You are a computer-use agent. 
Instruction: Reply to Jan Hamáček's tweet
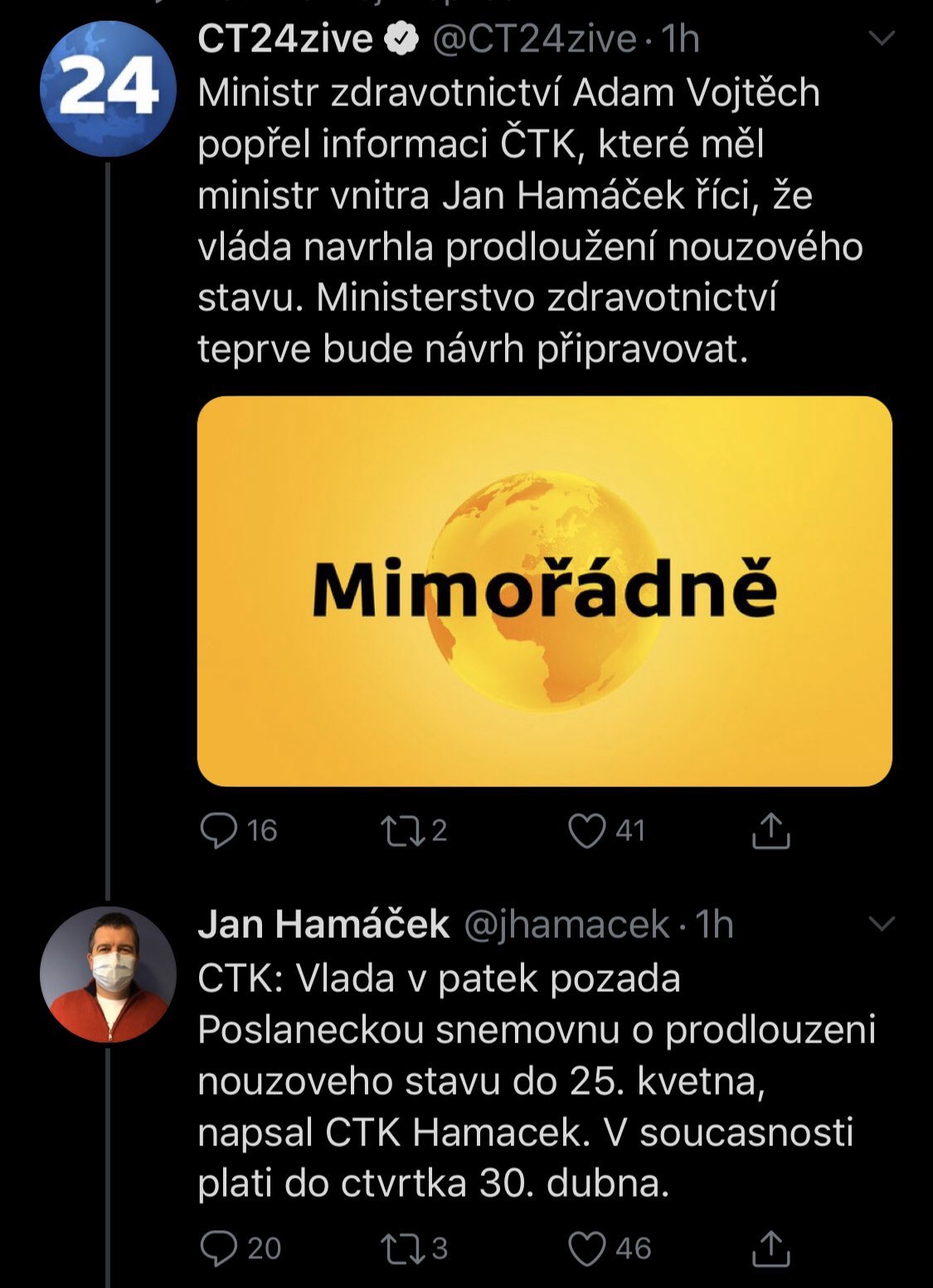(x=219, y=1248)
